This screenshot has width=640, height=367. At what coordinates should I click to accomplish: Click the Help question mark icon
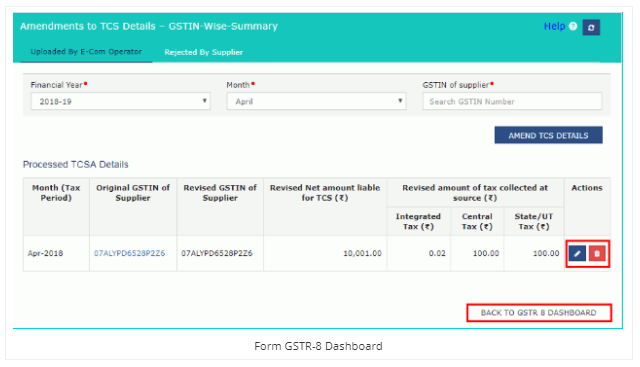click(573, 26)
